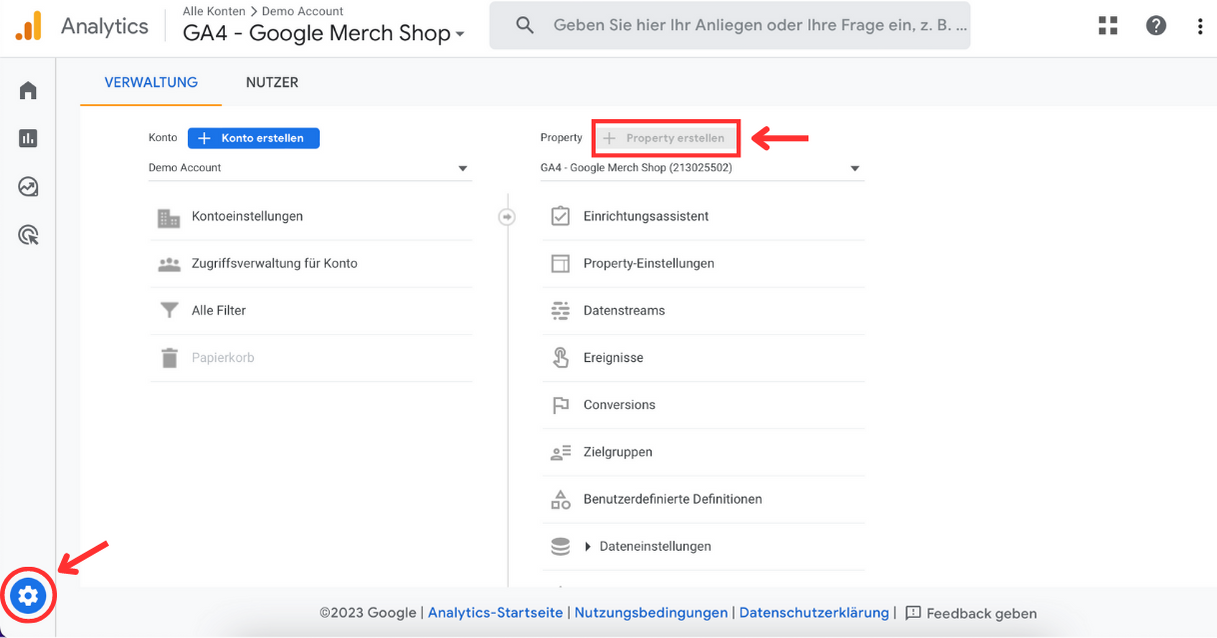Expand the Dateneinstellungen section
The height and width of the screenshot is (638, 1217).
[589, 547]
